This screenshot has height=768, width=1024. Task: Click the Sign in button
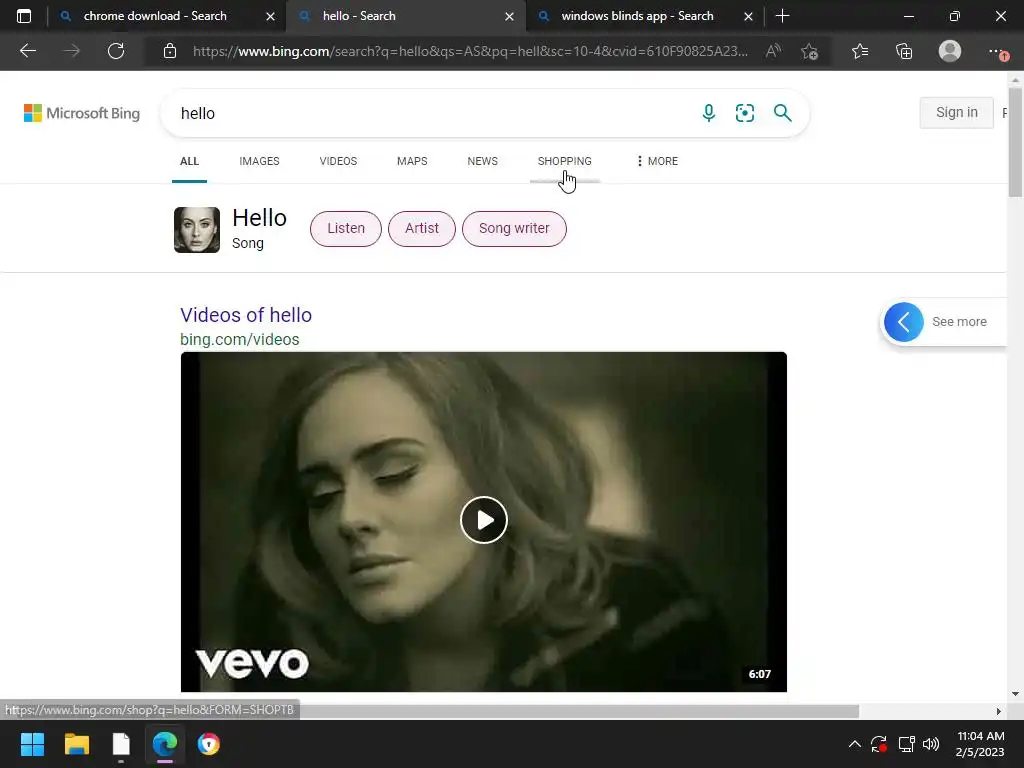(956, 113)
